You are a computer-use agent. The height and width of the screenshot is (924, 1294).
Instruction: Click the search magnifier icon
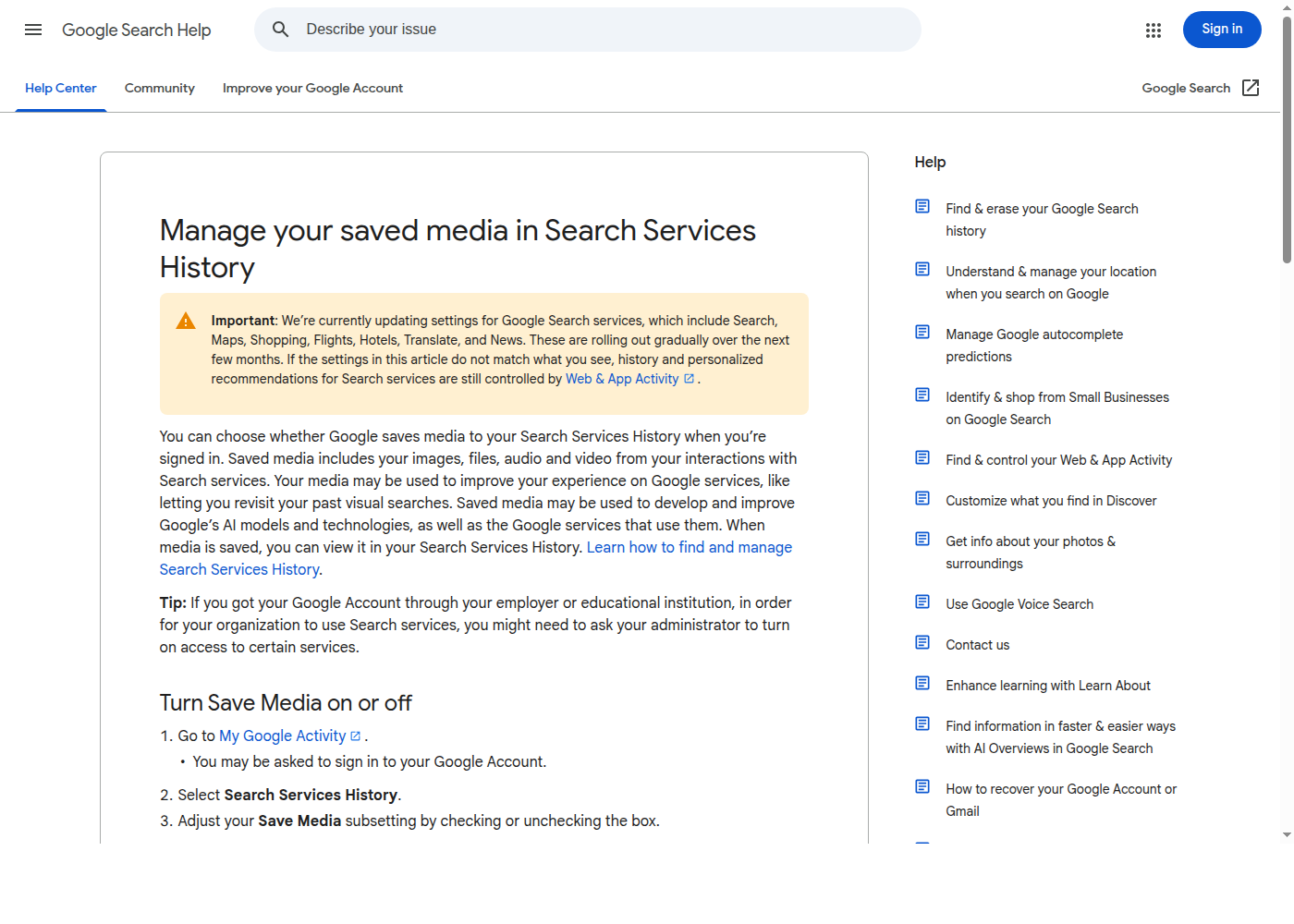point(281,30)
